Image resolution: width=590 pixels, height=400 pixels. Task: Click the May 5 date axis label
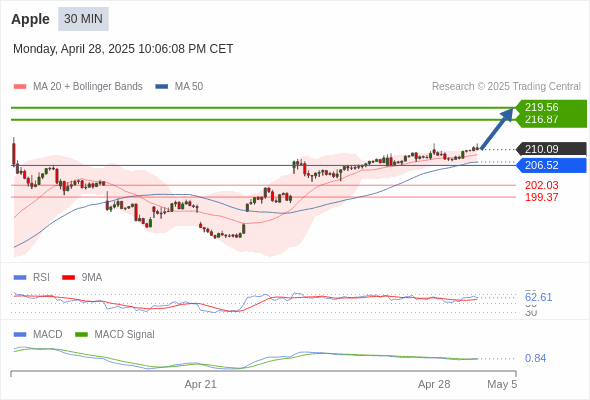tap(502, 384)
